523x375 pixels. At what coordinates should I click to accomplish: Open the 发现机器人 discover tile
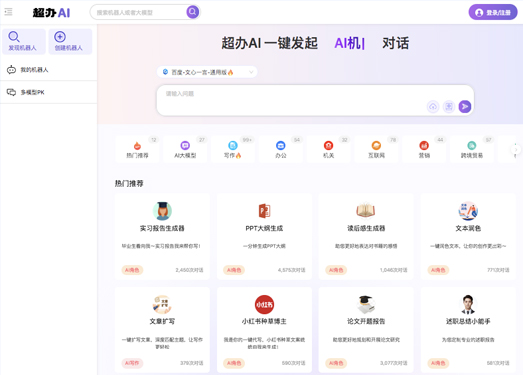click(x=23, y=41)
